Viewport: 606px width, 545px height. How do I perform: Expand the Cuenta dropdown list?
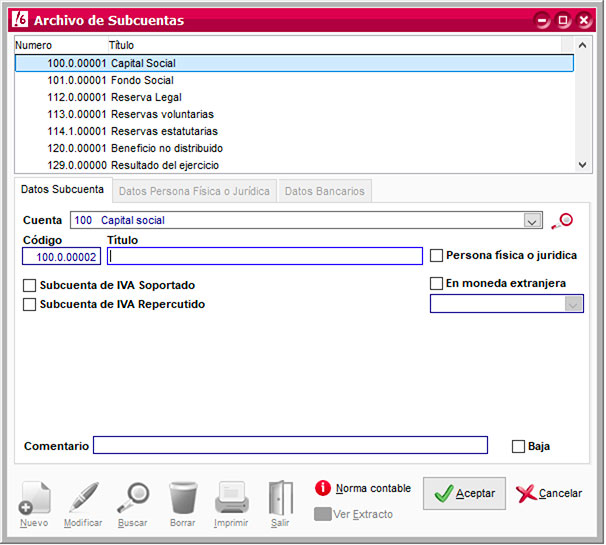coord(532,221)
